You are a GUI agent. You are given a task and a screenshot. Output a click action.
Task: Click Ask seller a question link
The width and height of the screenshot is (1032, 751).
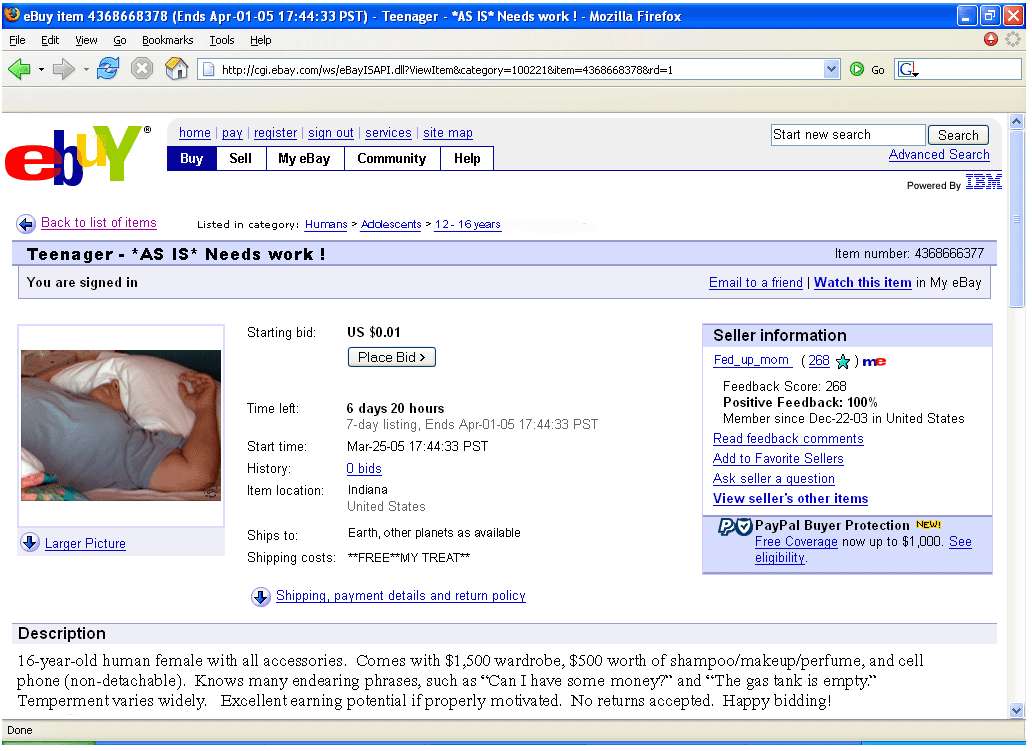773,479
